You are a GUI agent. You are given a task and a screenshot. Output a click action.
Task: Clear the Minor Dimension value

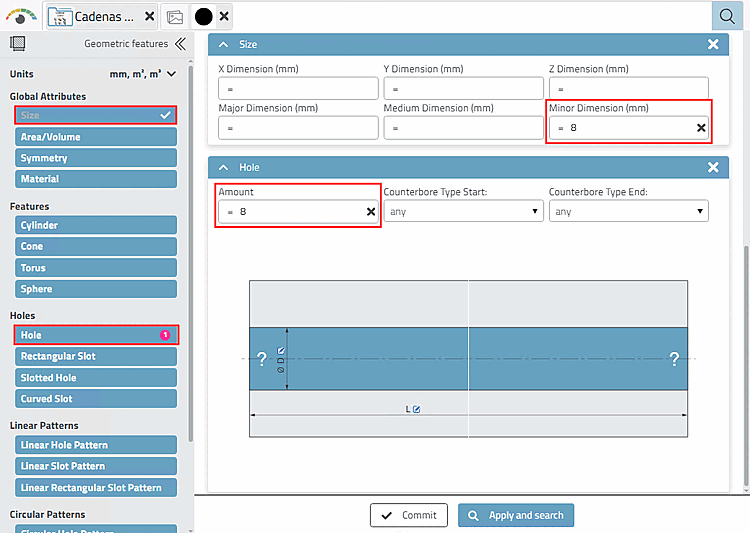701,128
